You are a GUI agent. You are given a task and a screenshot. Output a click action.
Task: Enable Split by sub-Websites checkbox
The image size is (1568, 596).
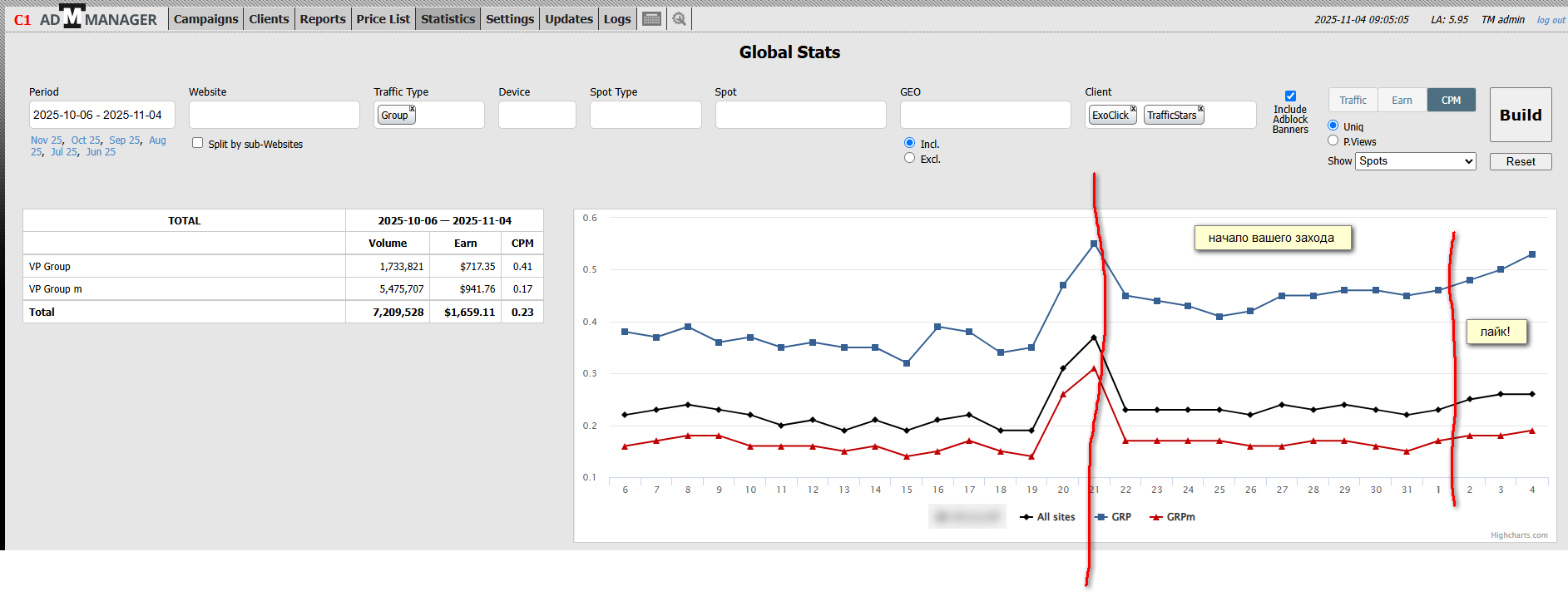198,143
